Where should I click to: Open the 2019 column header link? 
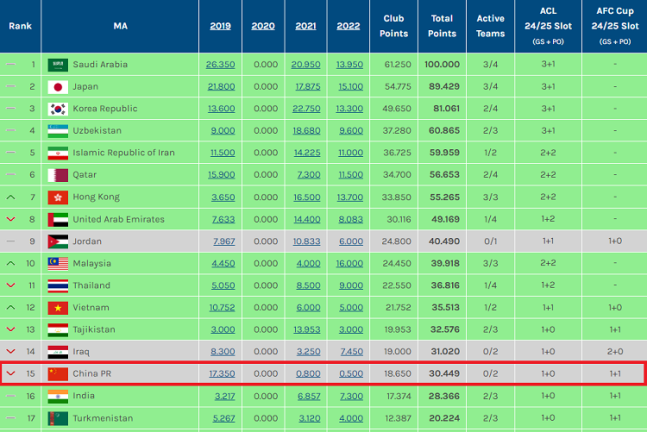click(220, 26)
